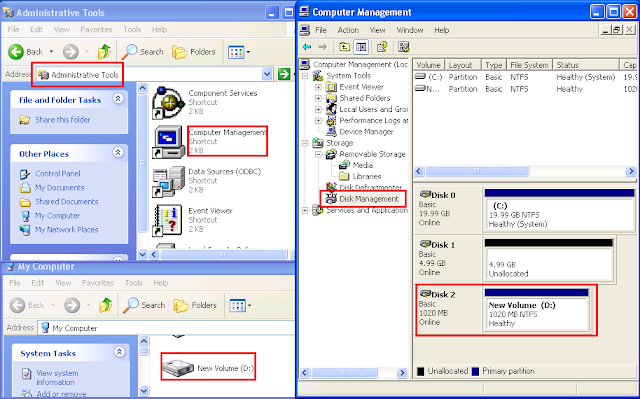Expand Shared Folders tree node

(x=318, y=98)
